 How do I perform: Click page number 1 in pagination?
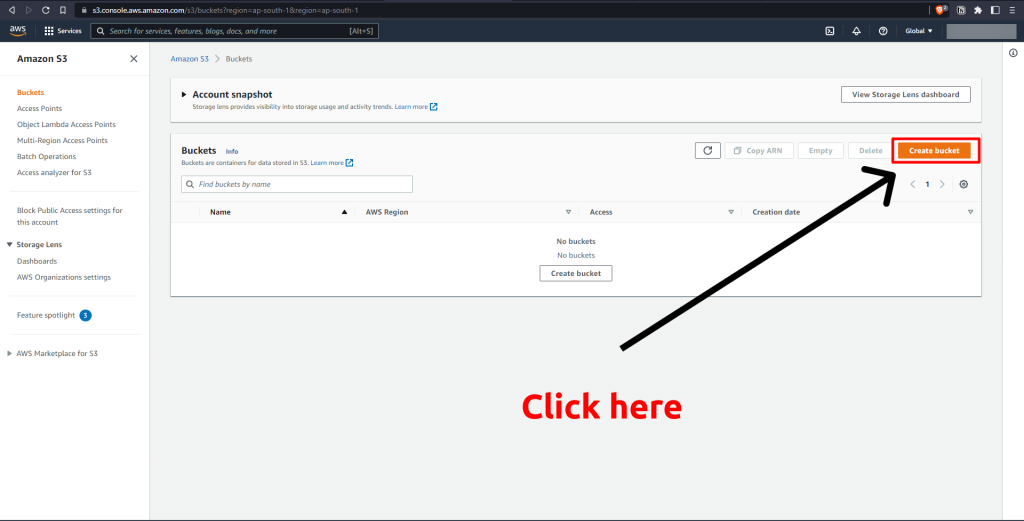tap(927, 184)
